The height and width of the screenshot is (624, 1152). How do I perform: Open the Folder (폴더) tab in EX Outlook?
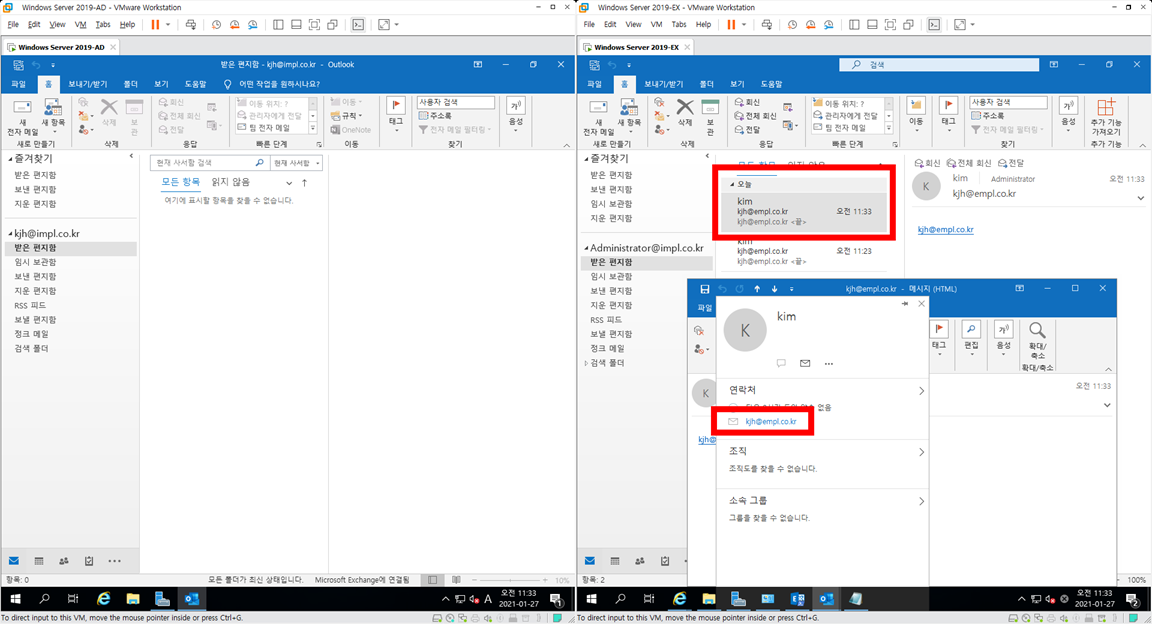[x=706, y=85]
